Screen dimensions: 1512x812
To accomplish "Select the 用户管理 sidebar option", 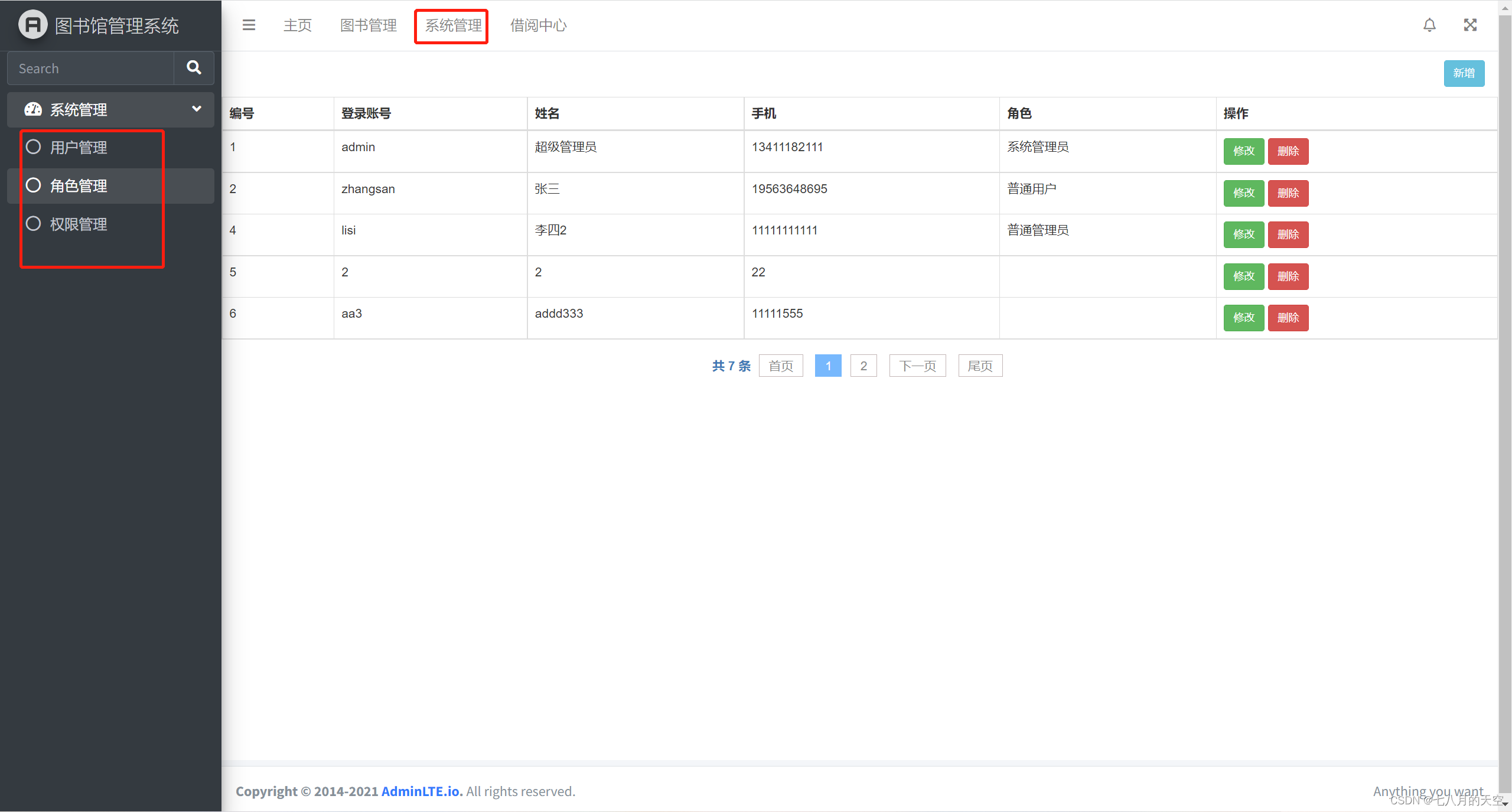I will (x=79, y=147).
